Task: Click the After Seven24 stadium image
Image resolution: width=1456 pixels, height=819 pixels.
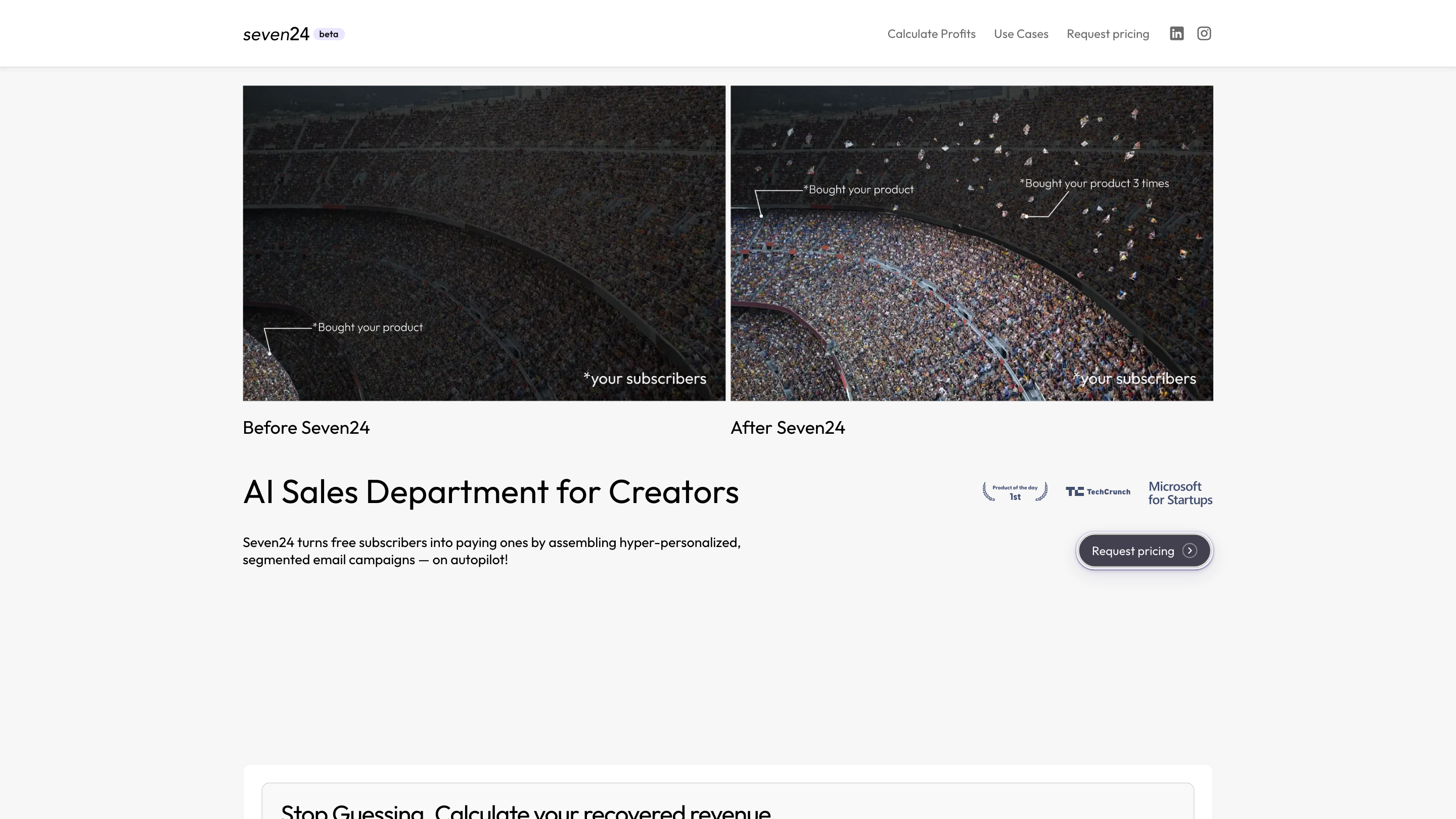Action: pyautogui.click(x=971, y=283)
